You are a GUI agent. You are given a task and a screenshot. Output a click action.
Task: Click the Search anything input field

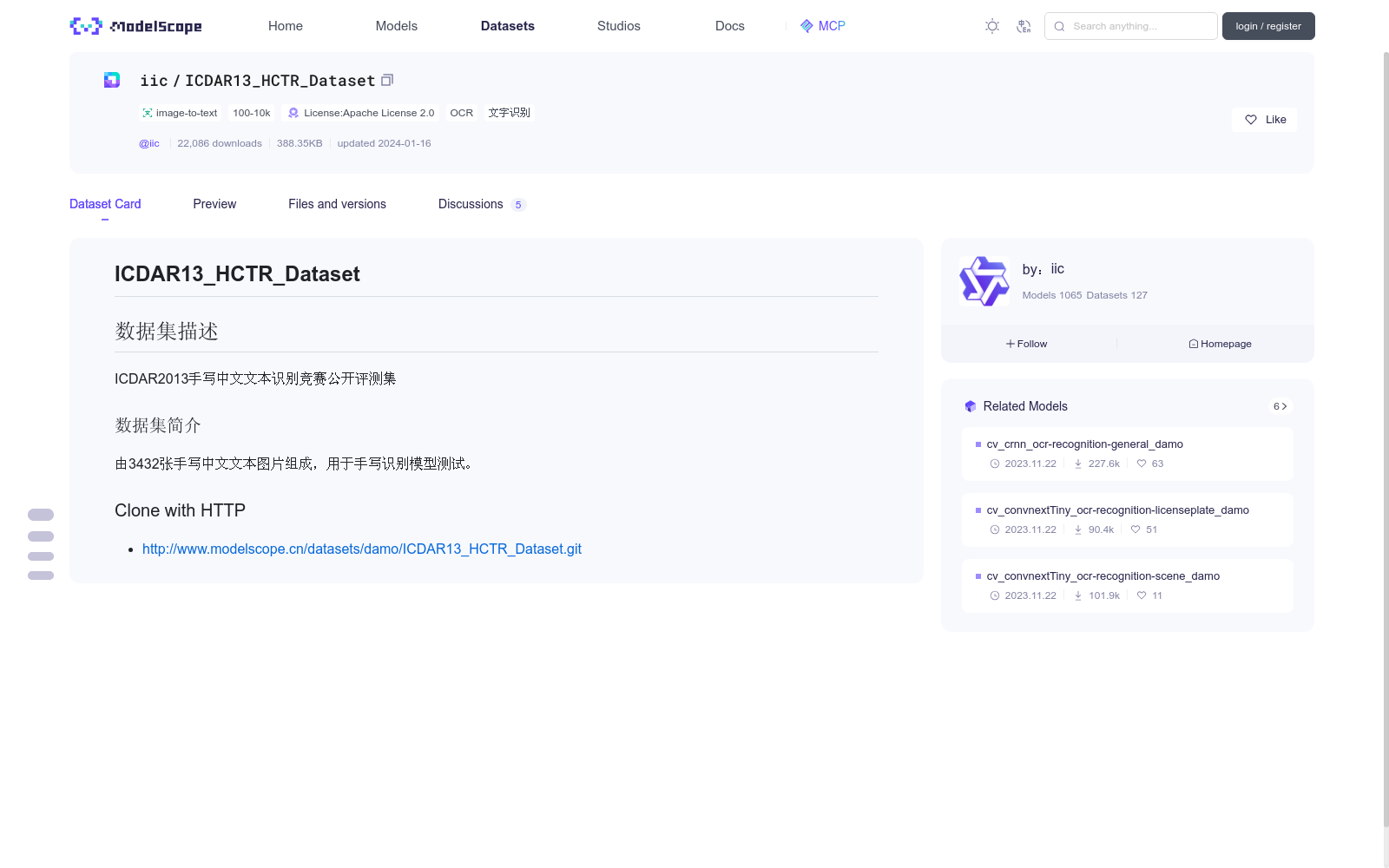pyautogui.click(x=1130, y=26)
